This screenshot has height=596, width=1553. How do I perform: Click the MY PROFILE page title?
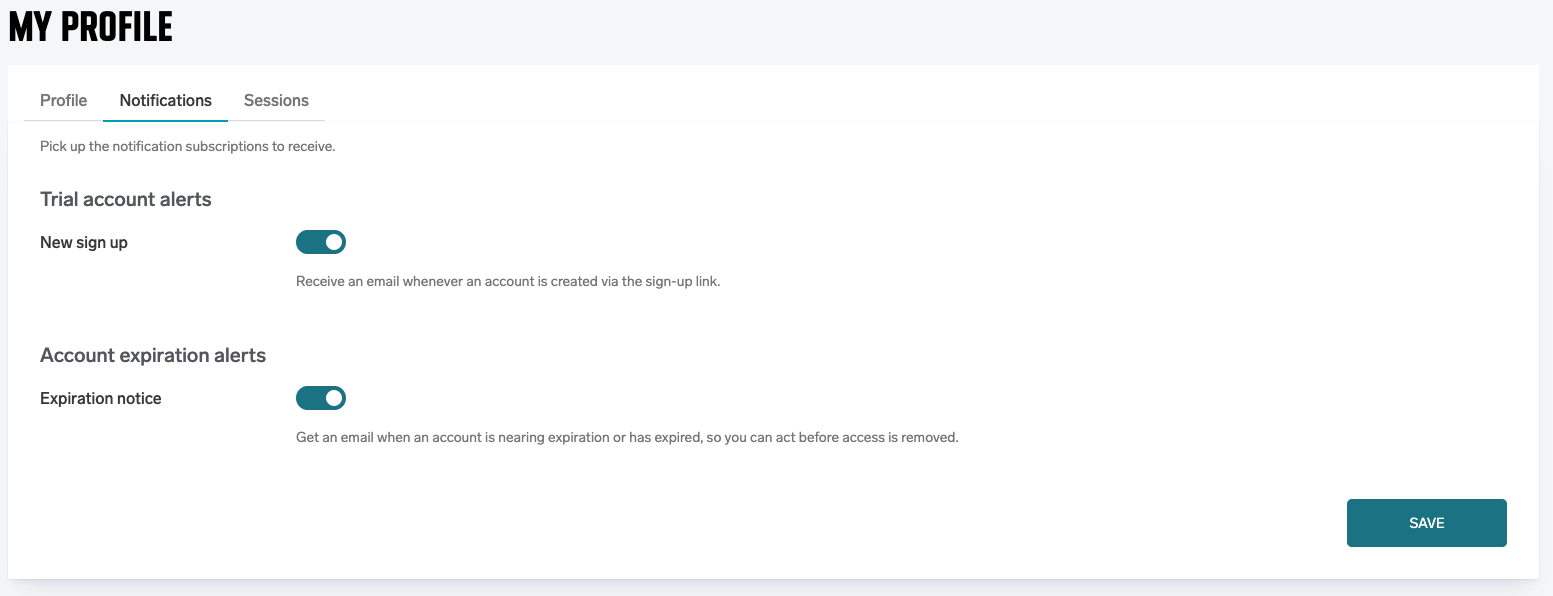[91, 27]
